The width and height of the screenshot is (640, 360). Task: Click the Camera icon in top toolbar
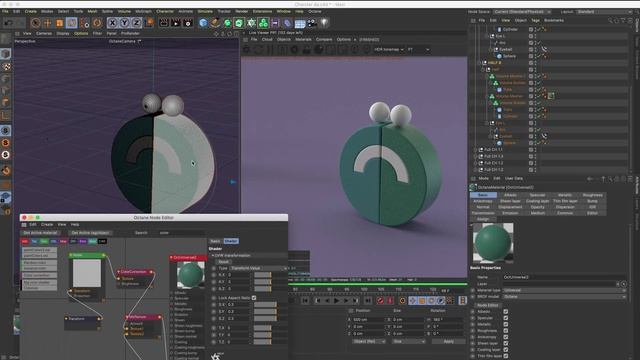[312, 23]
